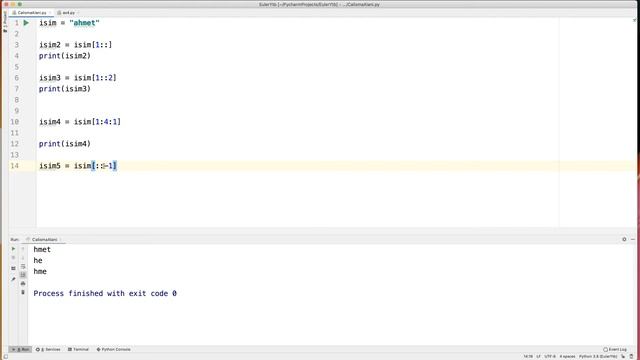
Task: Change file encoding UTF-8 in status bar
Action: tap(550, 356)
